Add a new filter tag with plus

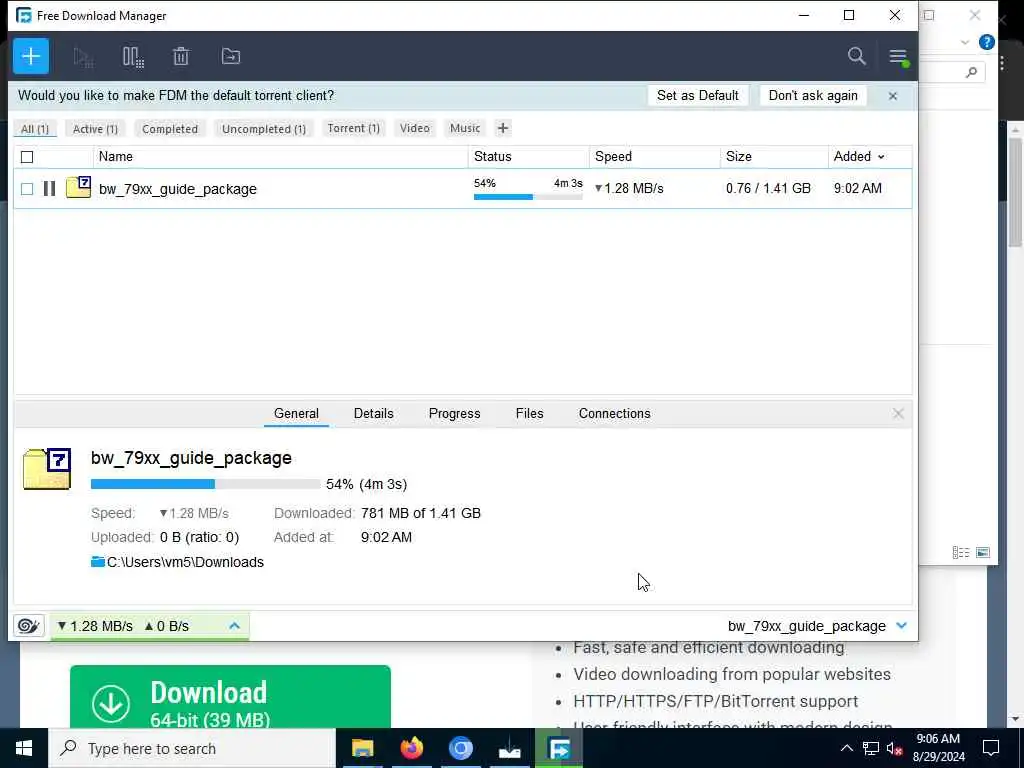point(503,128)
